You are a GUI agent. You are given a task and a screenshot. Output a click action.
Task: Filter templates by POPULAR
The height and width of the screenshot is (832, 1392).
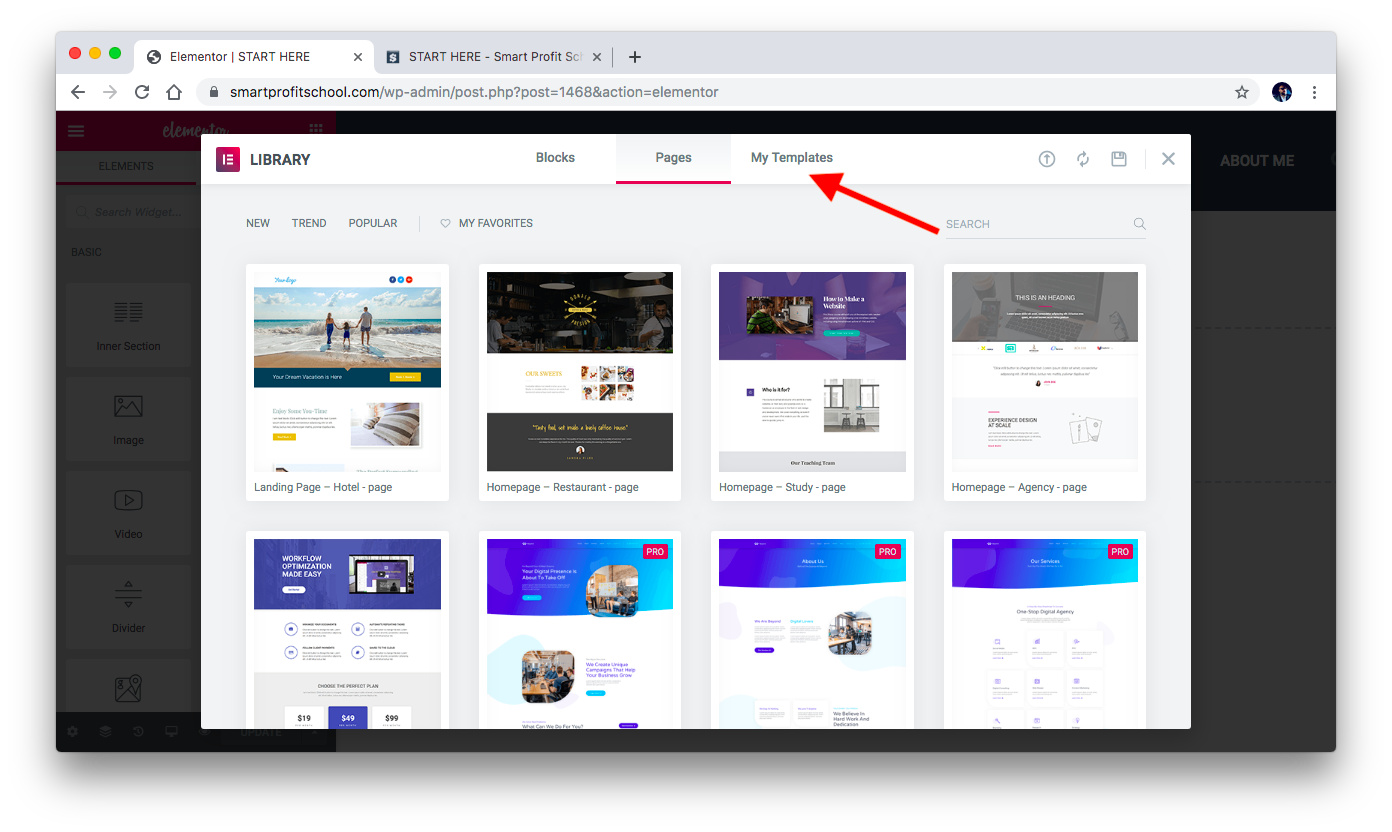(x=373, y=223)
